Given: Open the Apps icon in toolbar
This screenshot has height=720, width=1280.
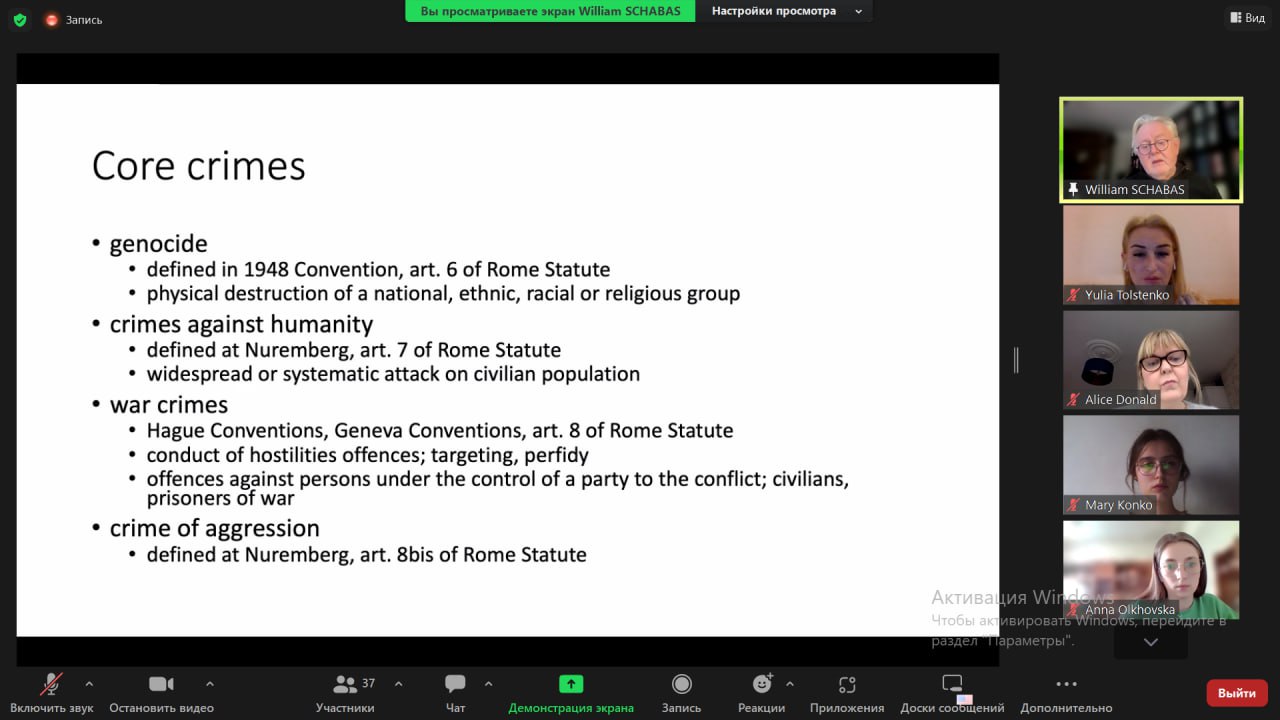Looking at the screenshot, I should [x=846, y=685].
